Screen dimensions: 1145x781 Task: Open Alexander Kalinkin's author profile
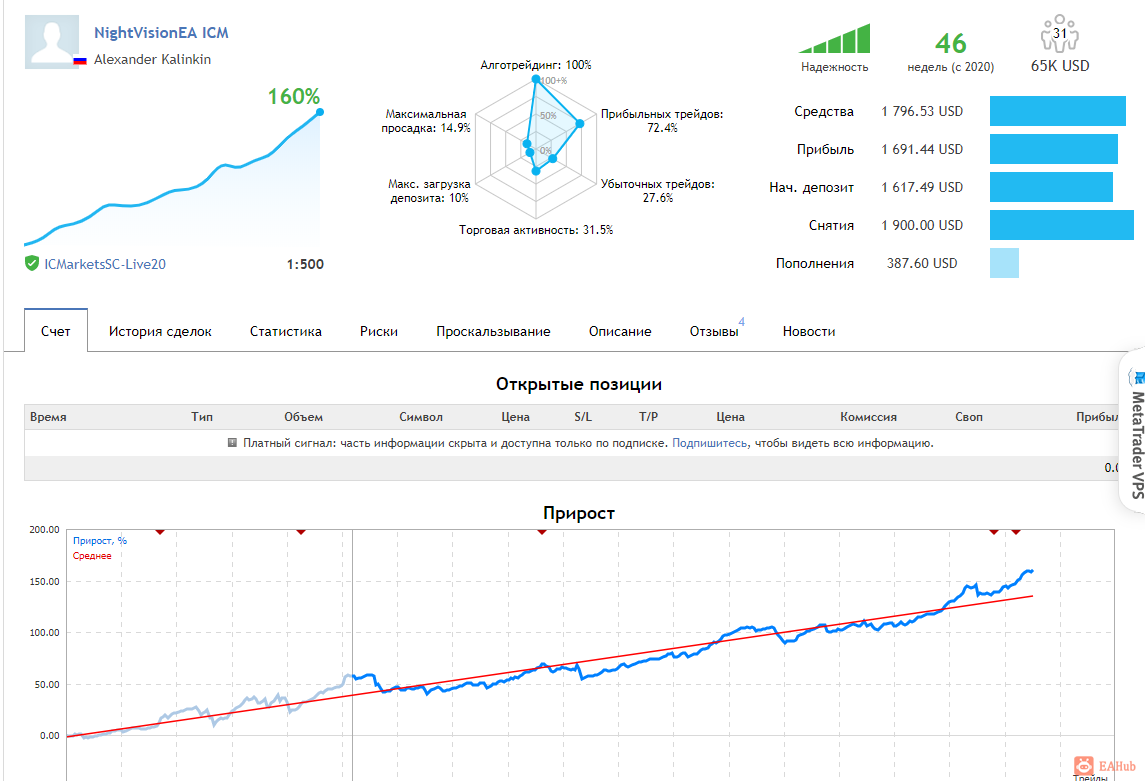(x=153, y=59)
